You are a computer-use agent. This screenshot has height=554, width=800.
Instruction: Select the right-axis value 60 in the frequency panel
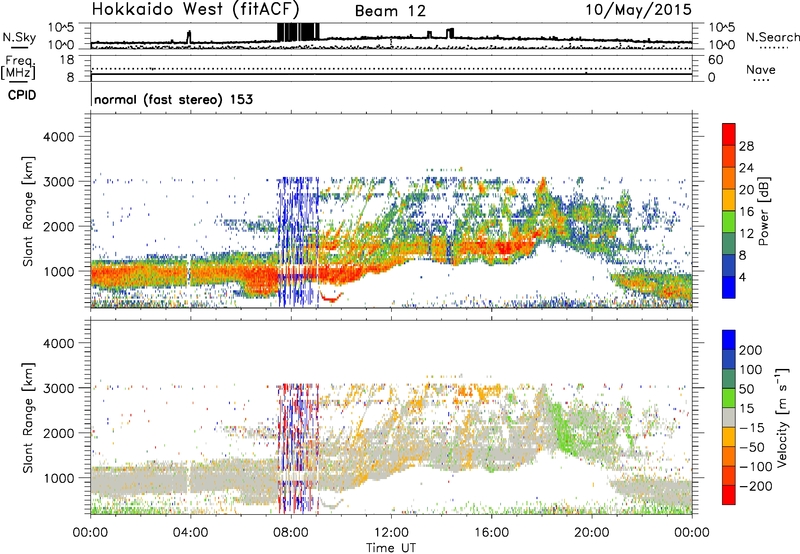pyautogui.click(x=715, y=60)
